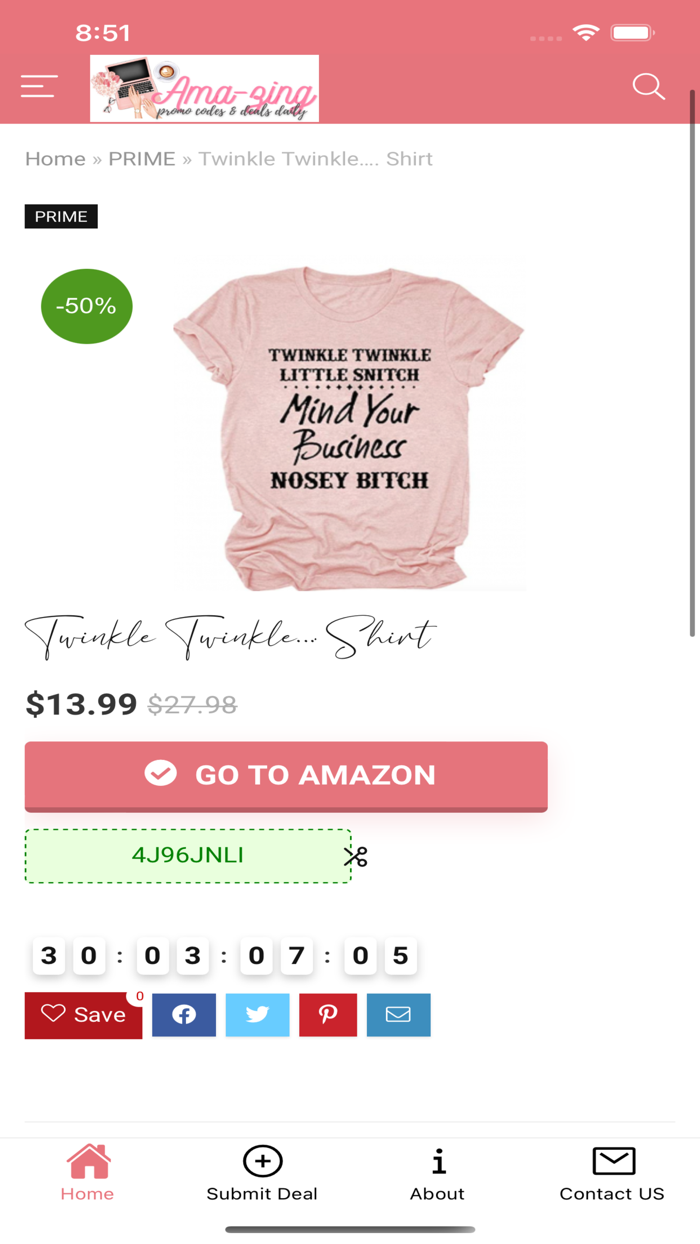Share deal on Facebook
This screenshot has width=700, height=1244.
click(x=184, y=1015)
